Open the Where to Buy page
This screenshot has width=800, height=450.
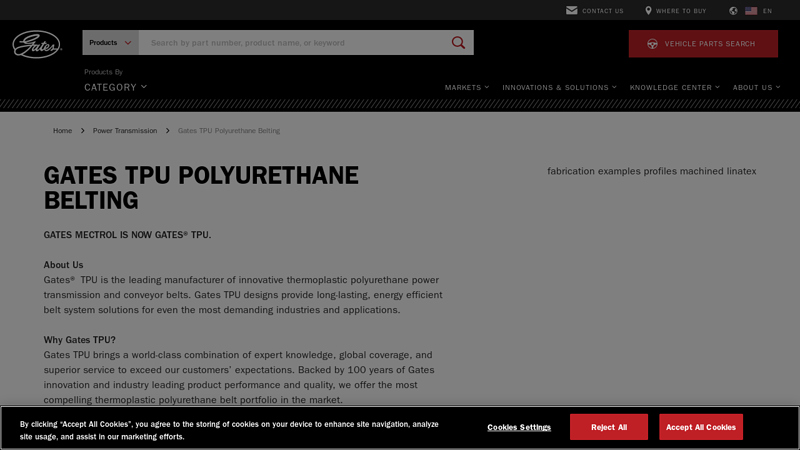click(x=681, y=11)
